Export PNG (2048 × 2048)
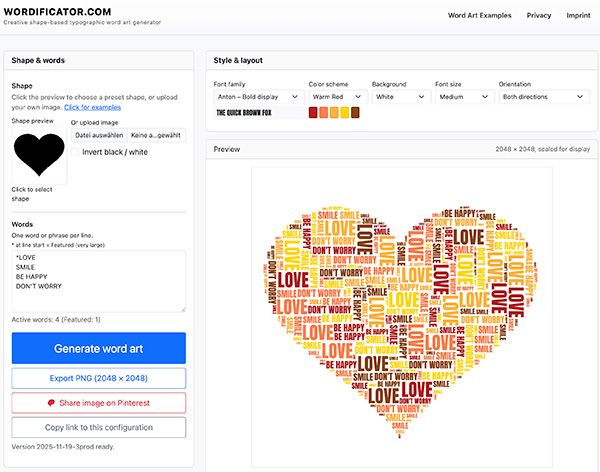The width and height of the screenshot is (600, 472). (99, 378)
